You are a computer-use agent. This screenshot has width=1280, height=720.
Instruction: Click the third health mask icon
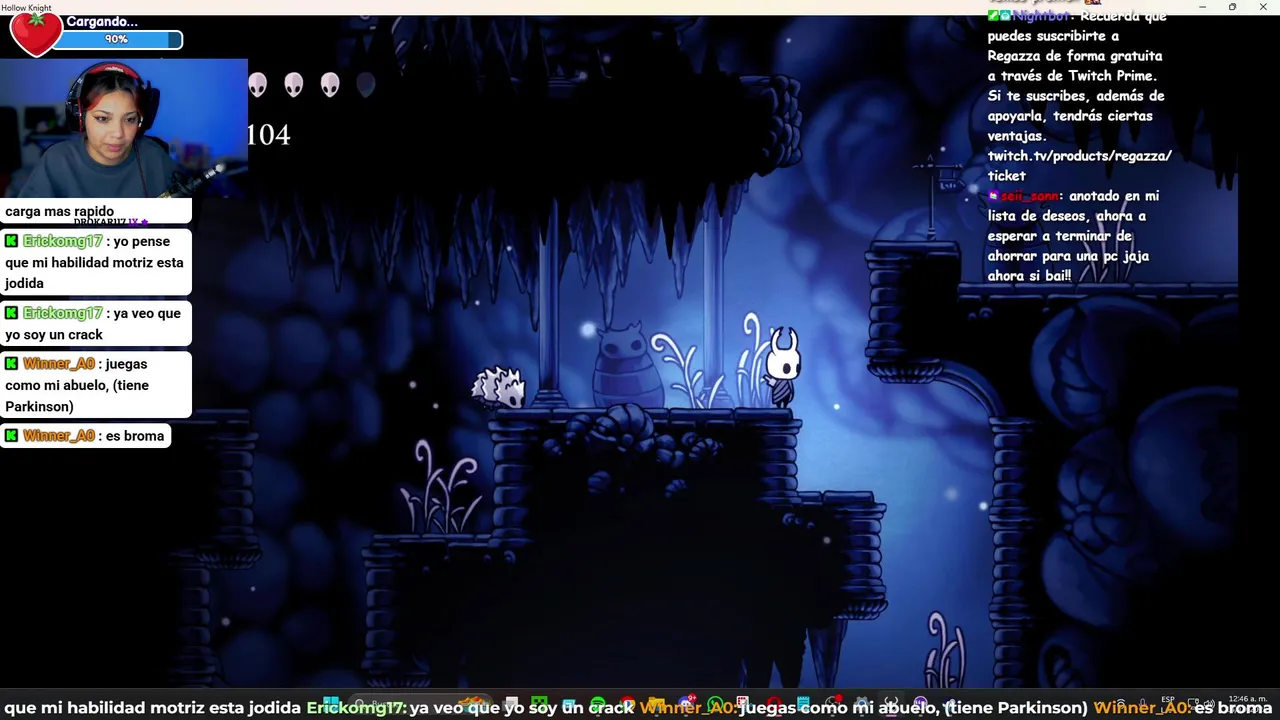[x=329, y=85]
